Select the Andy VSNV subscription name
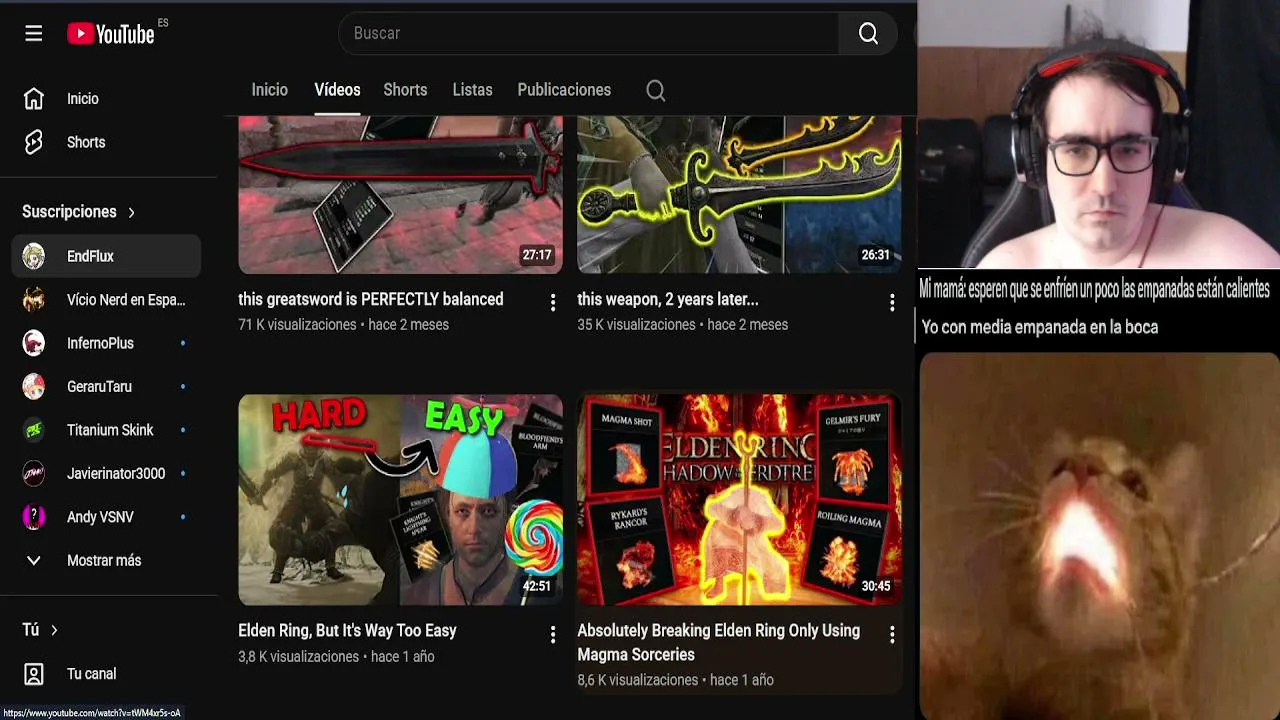 pos(100,517)
